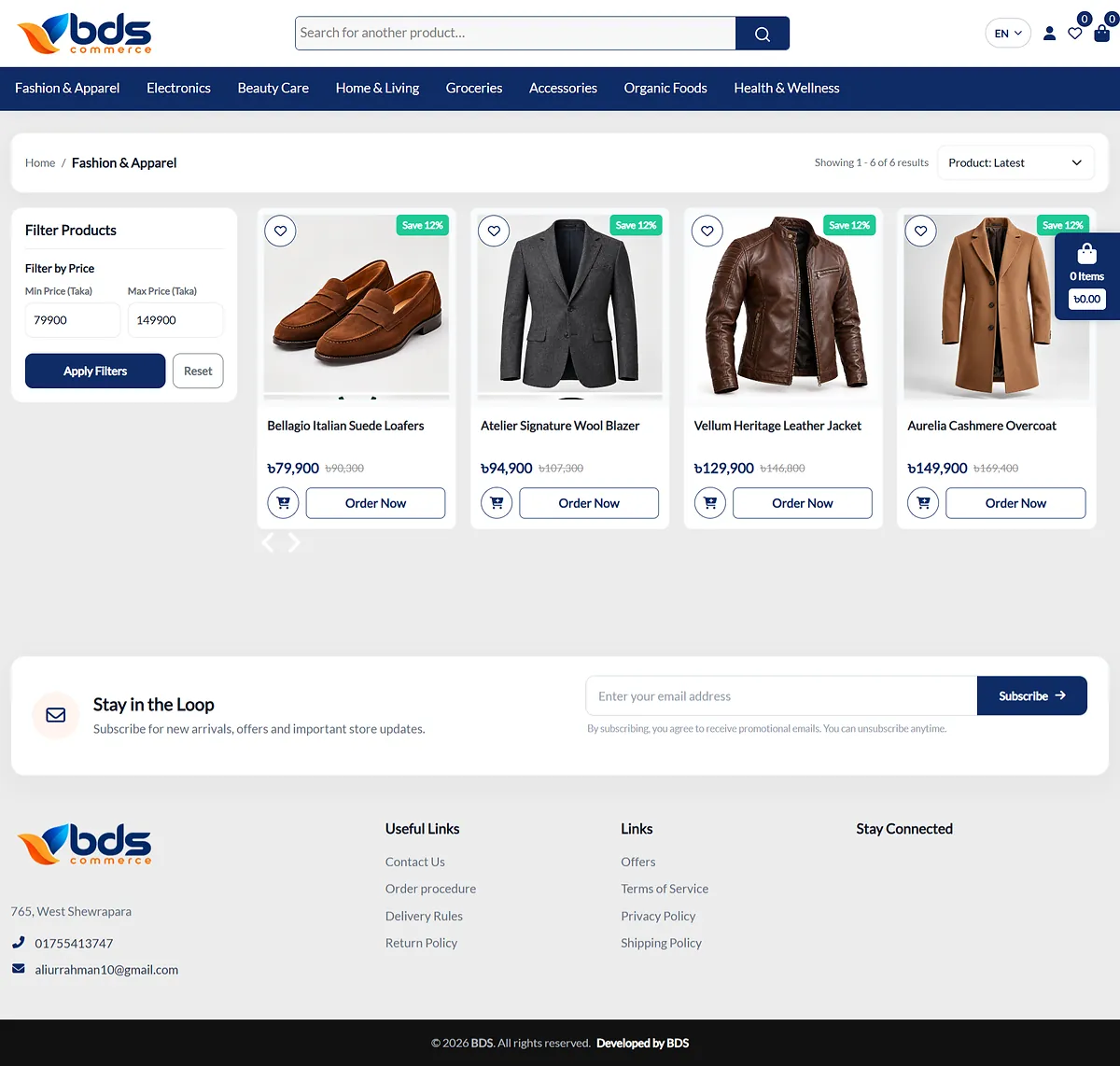Open Beauty Care category menu
This screenshot has height=1066, width=1120.
[273, 88]
